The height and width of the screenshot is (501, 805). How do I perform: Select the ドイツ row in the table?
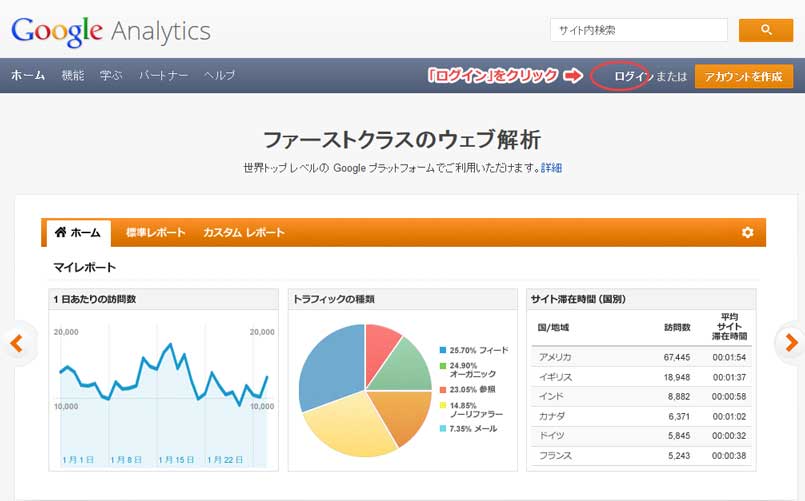pos(642,436)
